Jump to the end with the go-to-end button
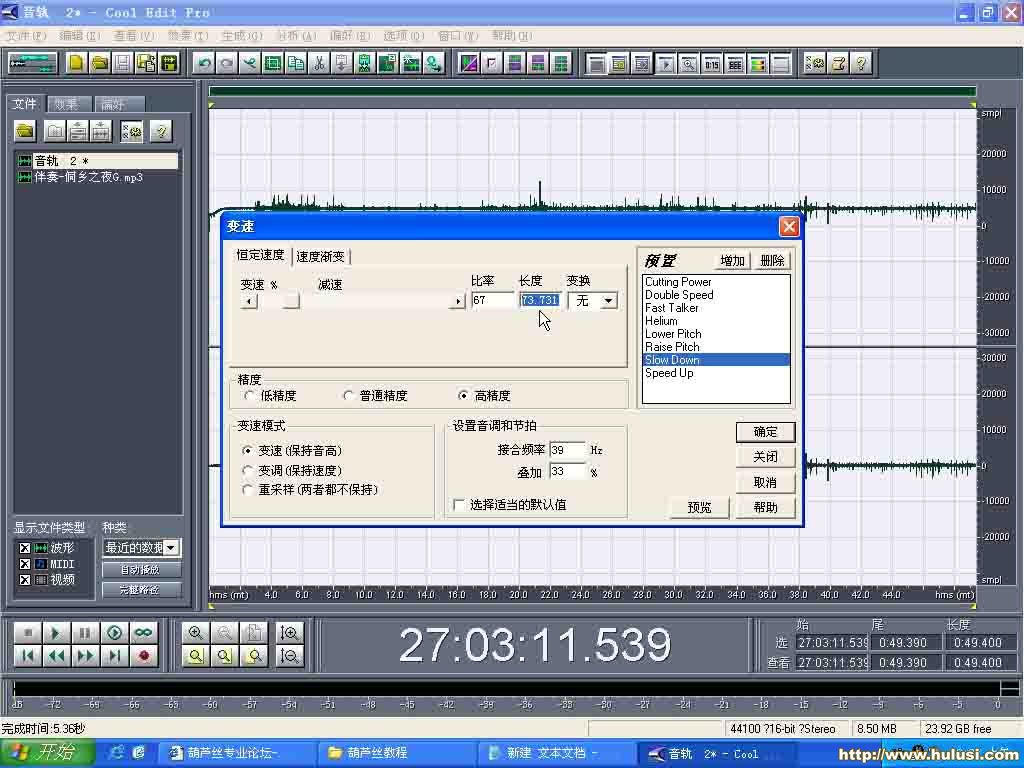The height and width of the screenshot is (768, 1024). click(x=114, y=655)
